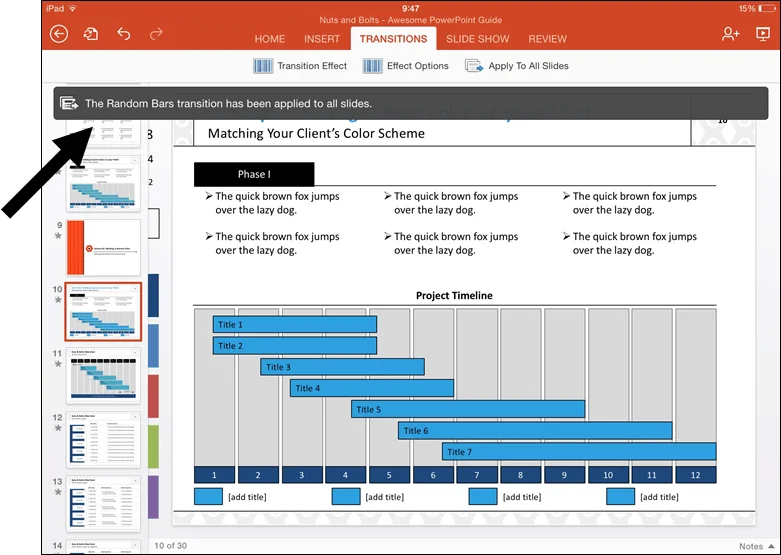Click month box 12 in timeline
Viewport: 781px width, 555px height.
[x=695, y=475]
